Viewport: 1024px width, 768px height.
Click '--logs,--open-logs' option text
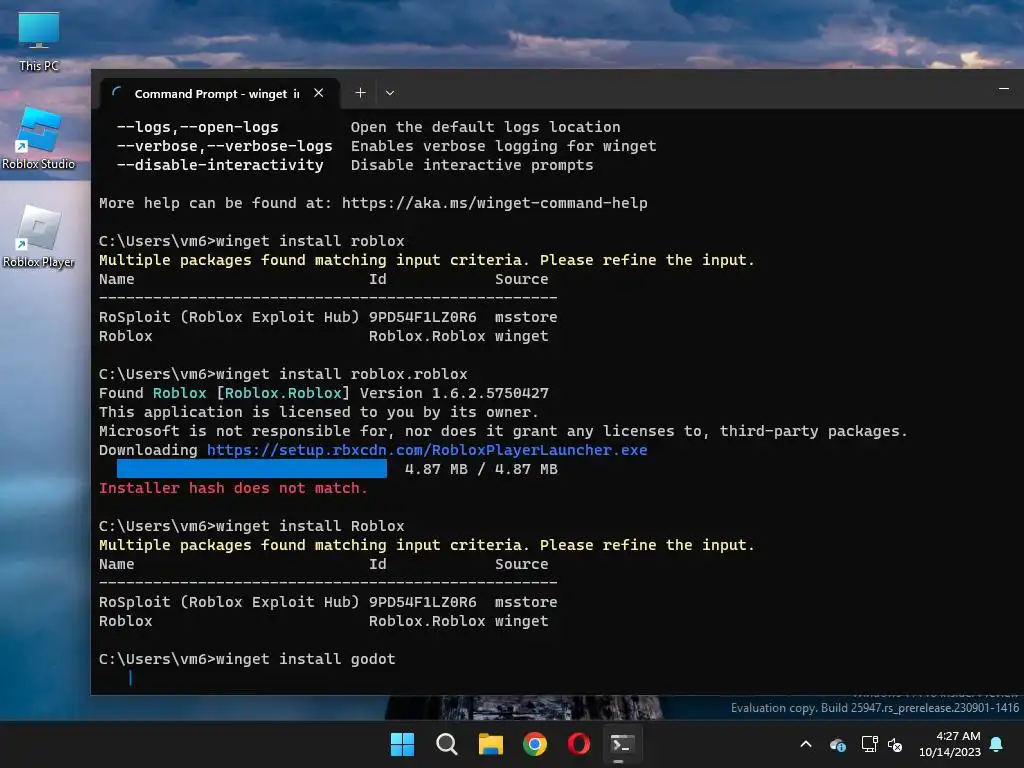tap(197, 127)
